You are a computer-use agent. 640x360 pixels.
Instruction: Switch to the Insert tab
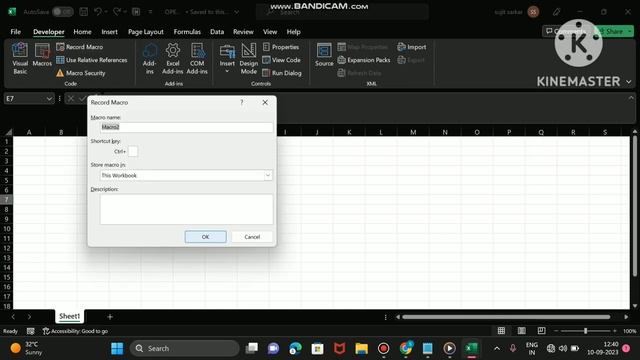pyautogui.click(x=109, y=32)
